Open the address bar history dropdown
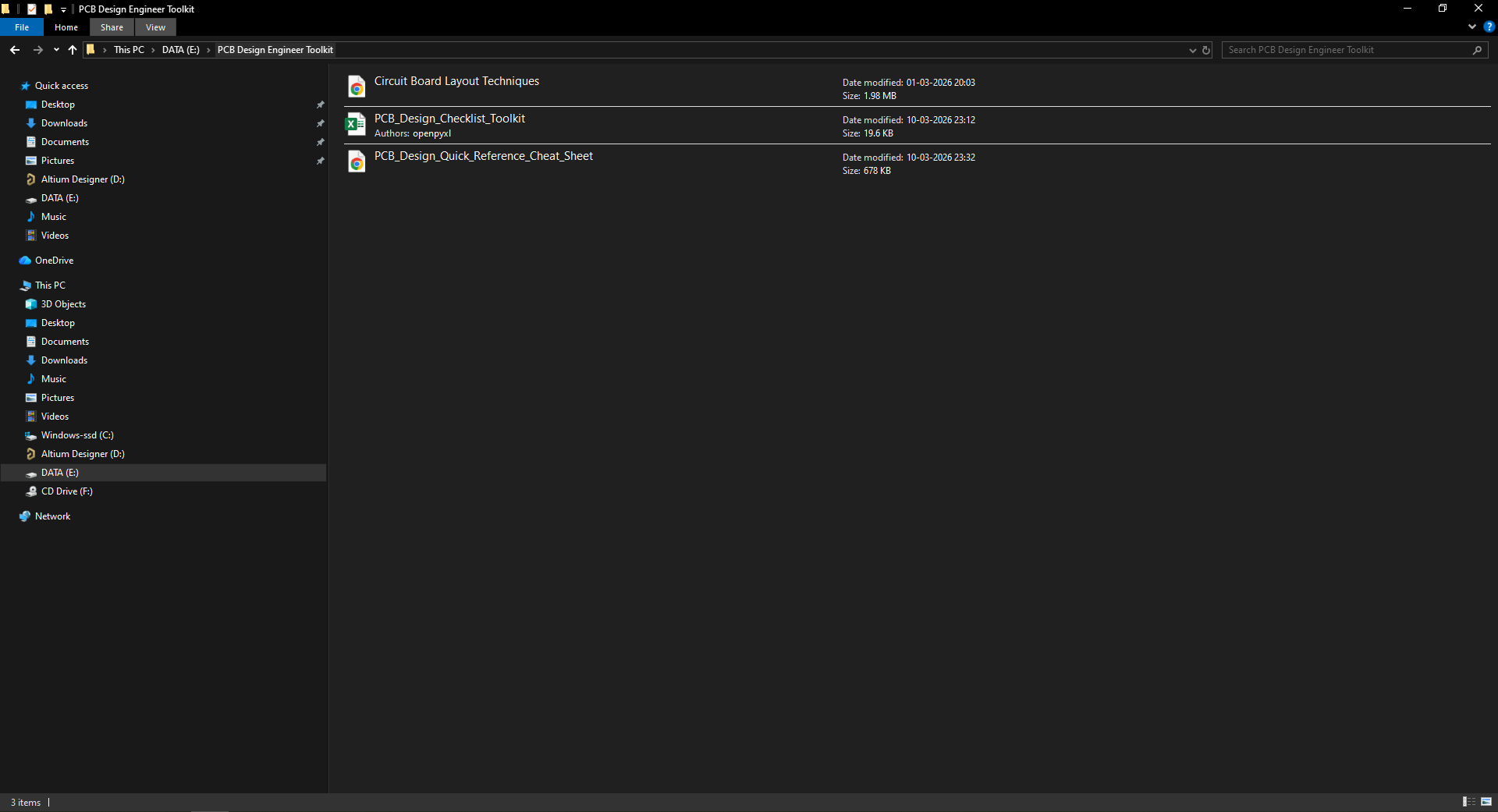Image resolution: width=1498 pixels, height=812 pixels. [x=1191, y=50]
